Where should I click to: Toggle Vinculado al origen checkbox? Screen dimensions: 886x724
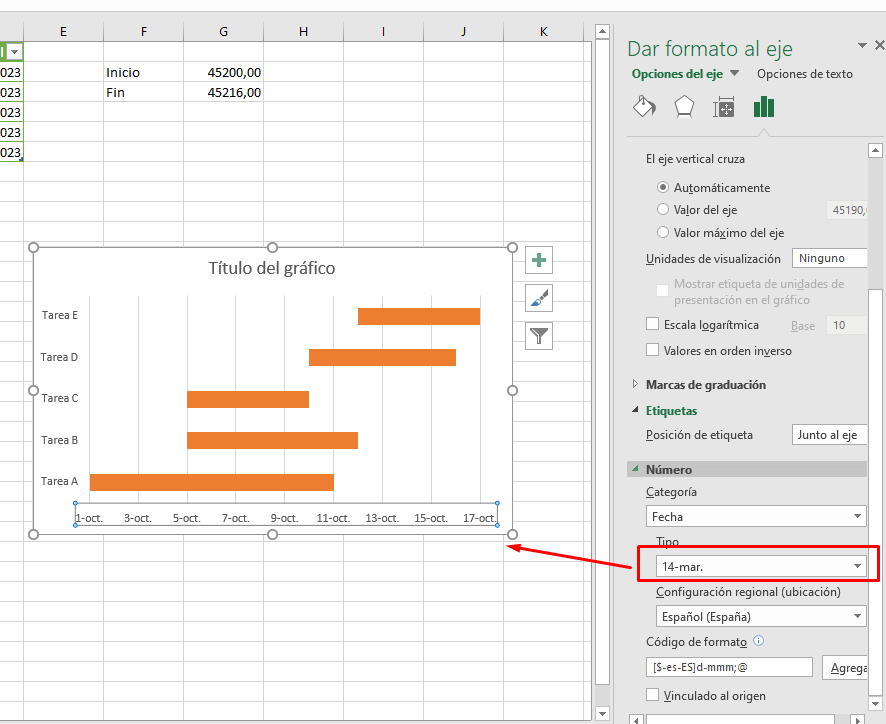[653, 695]
